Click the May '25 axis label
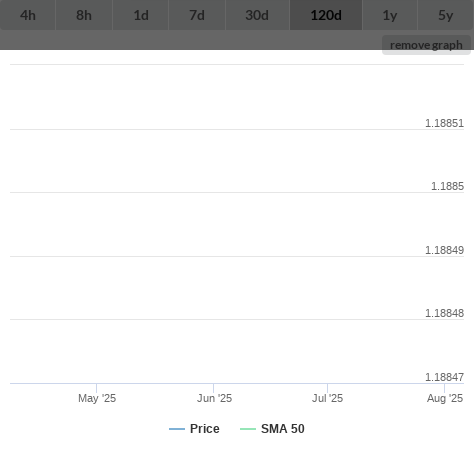 point(97,398)
